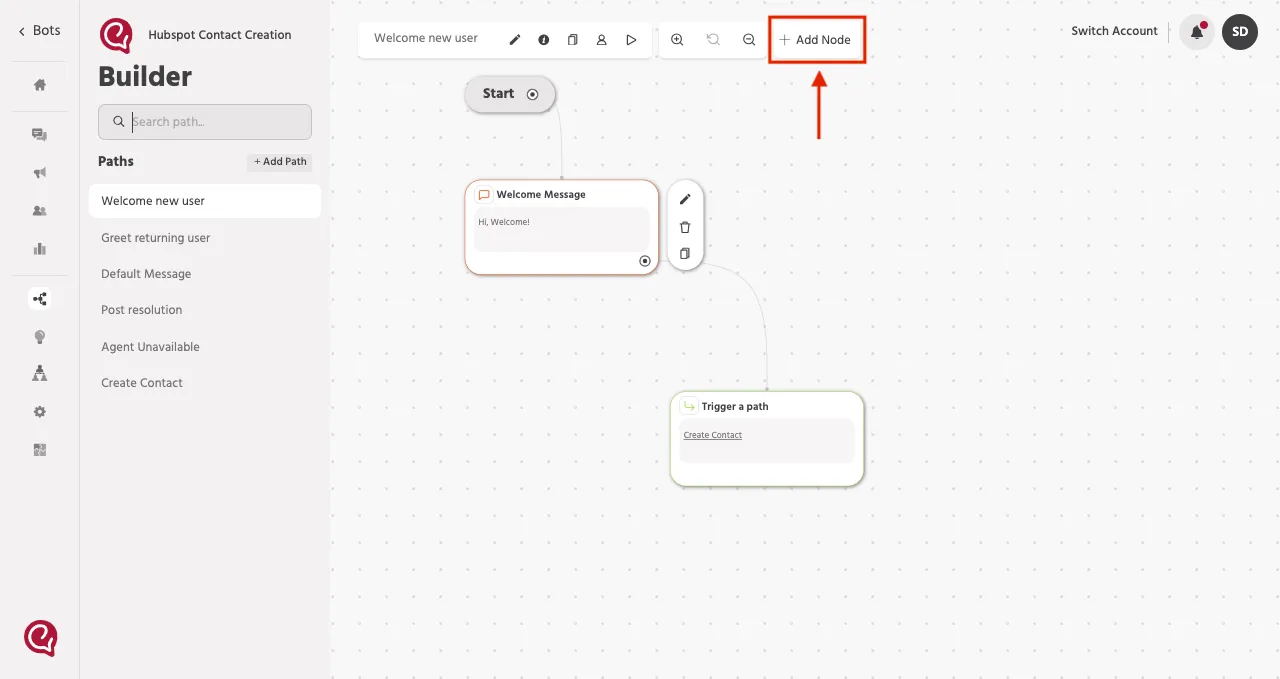Viewport: 1280px width, 679px height.
Task: Edit path name with toolbar pencil icon
Action: (515, 40)
